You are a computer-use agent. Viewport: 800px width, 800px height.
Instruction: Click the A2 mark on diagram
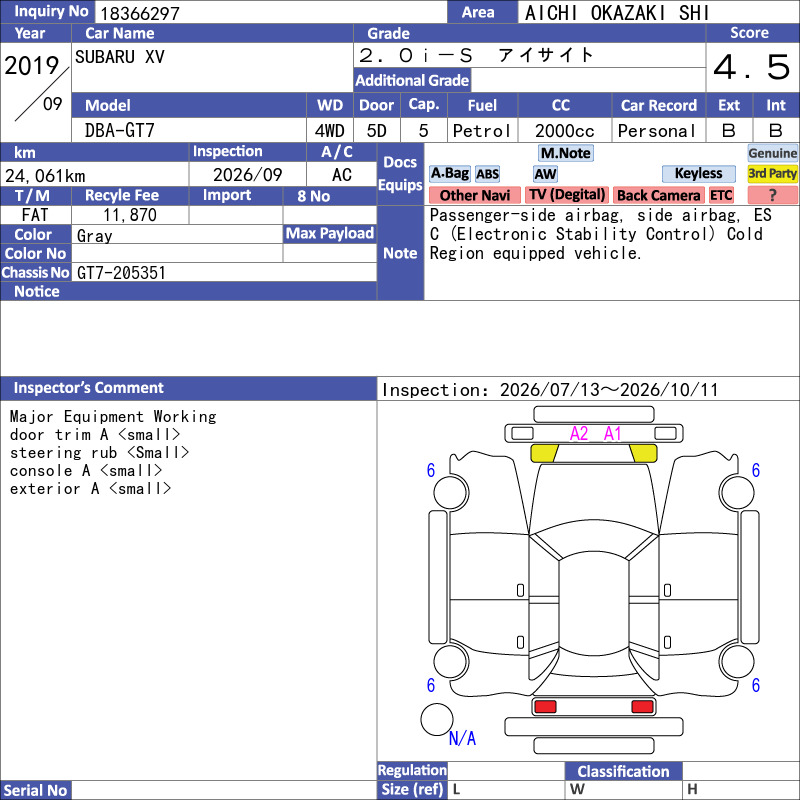tap(579, 434)
